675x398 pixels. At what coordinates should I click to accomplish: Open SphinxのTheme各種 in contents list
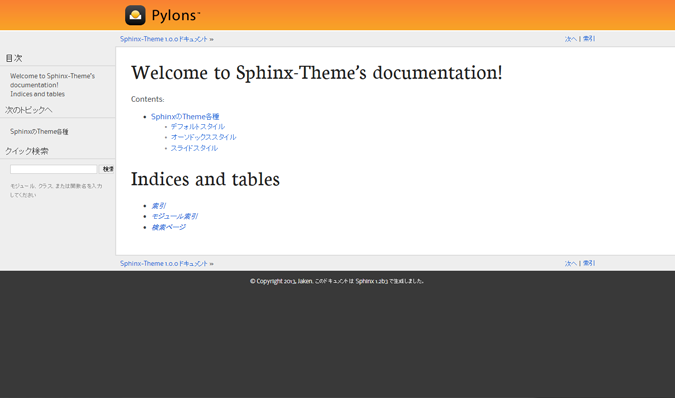[x=185, y=117]
